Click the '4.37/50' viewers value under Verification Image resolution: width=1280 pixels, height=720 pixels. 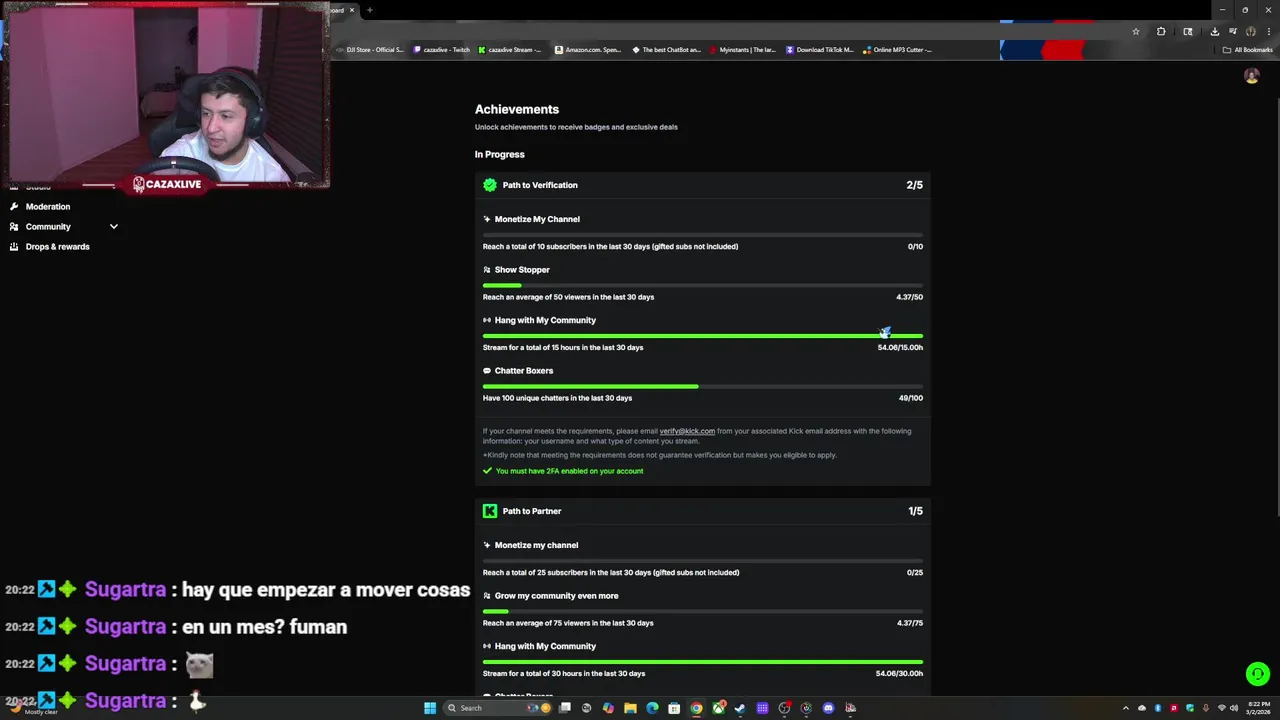[x=909, y=297]
